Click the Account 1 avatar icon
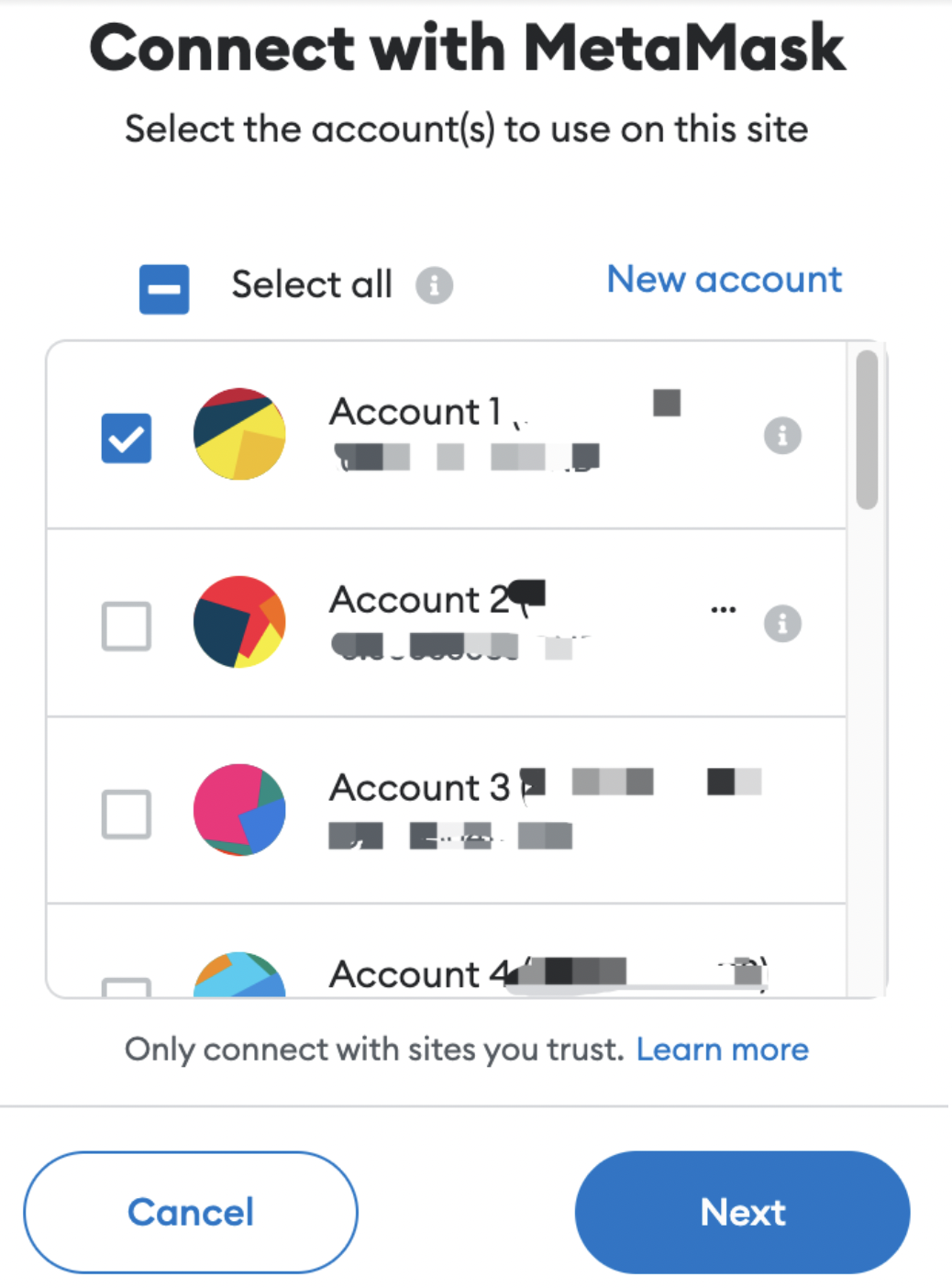The height and width of the screenshot is (1288, 952). click(x=239, y=434)
